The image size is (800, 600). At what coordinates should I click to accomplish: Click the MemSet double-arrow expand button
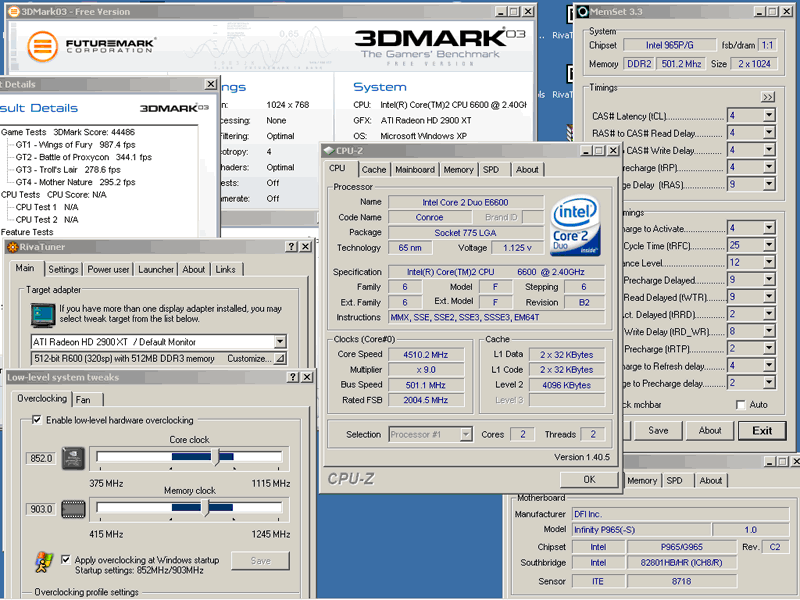[767, 97]
